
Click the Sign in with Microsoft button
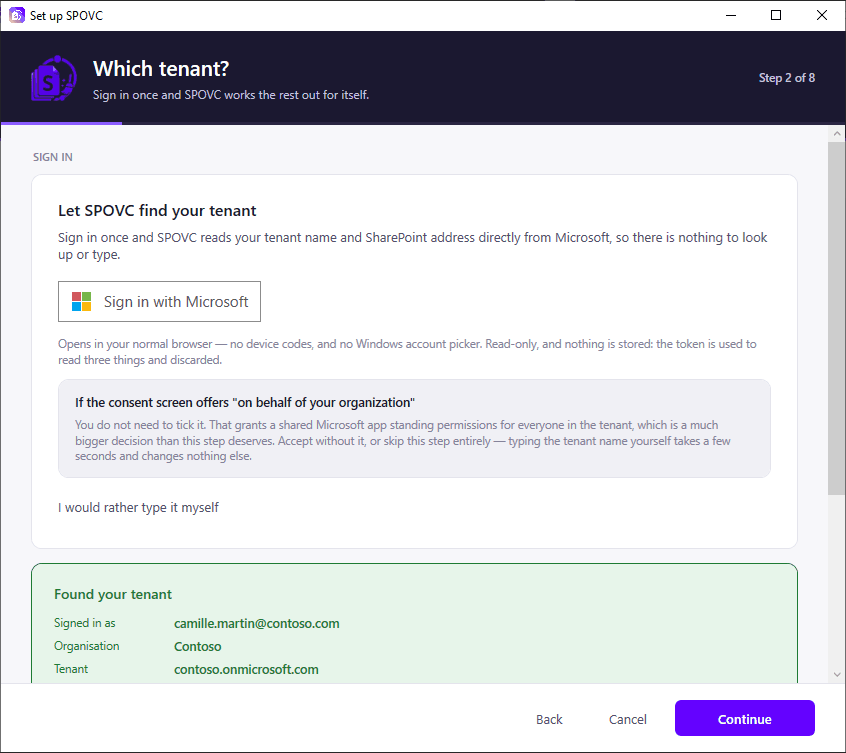159,302
